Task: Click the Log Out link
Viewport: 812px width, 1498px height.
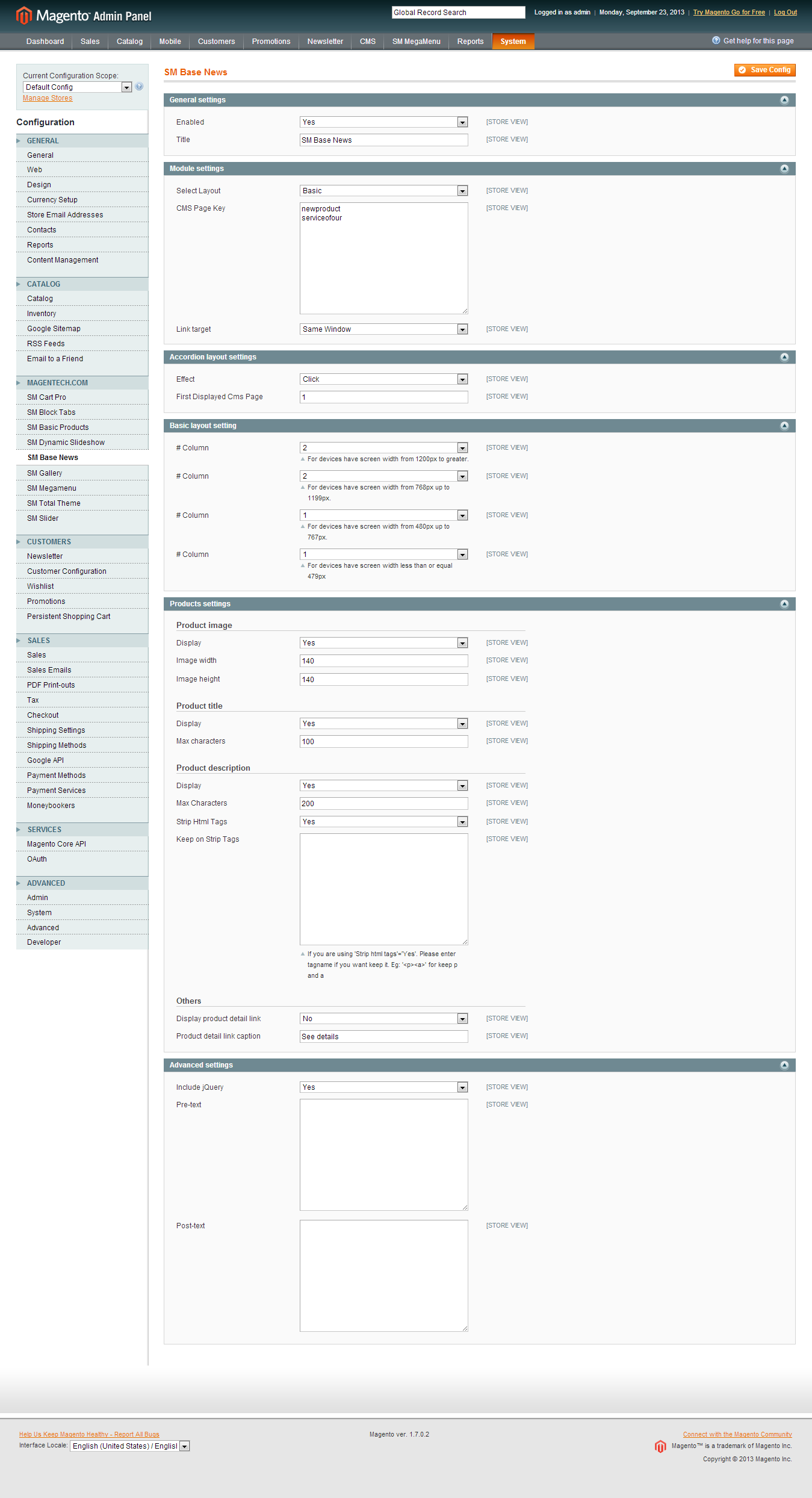Action: click(x=785, y=12)
